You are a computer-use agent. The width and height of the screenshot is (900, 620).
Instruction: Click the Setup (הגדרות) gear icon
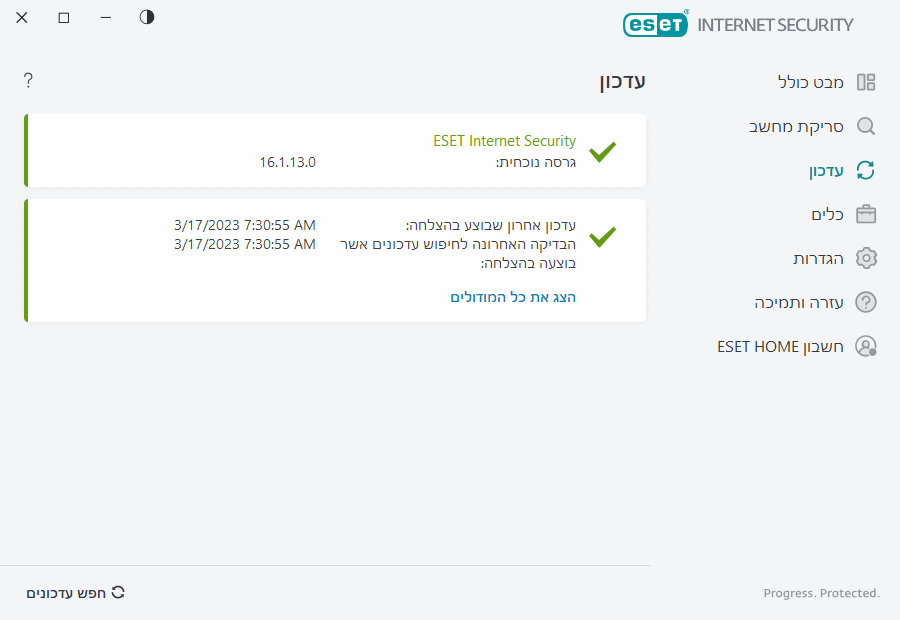tap(866, 258)
